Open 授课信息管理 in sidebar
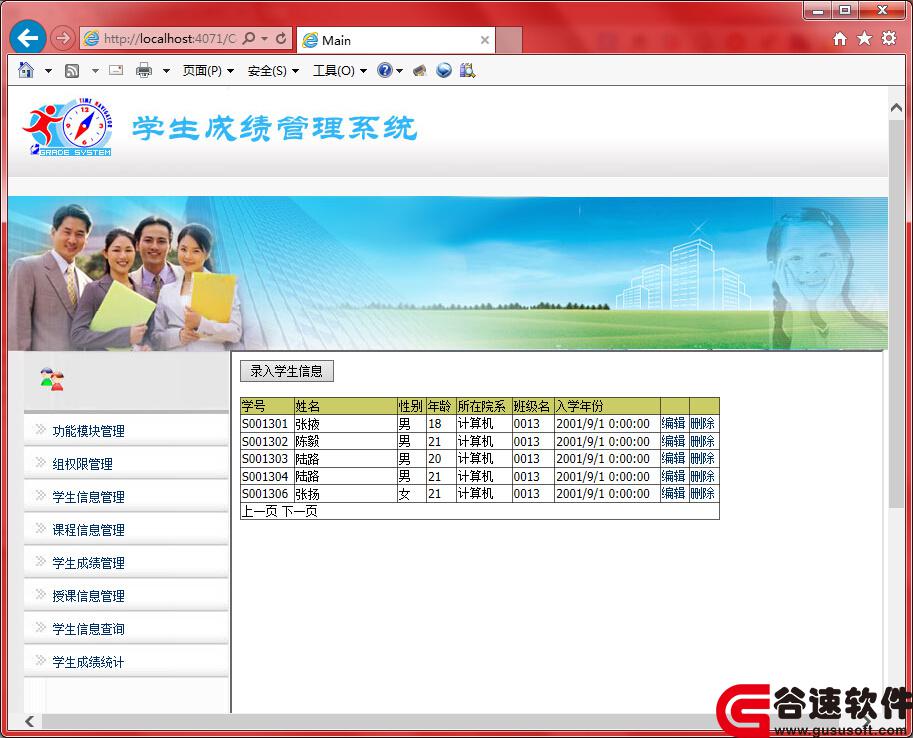This screenshot has height=738, width=913. [x=89, y=596]
